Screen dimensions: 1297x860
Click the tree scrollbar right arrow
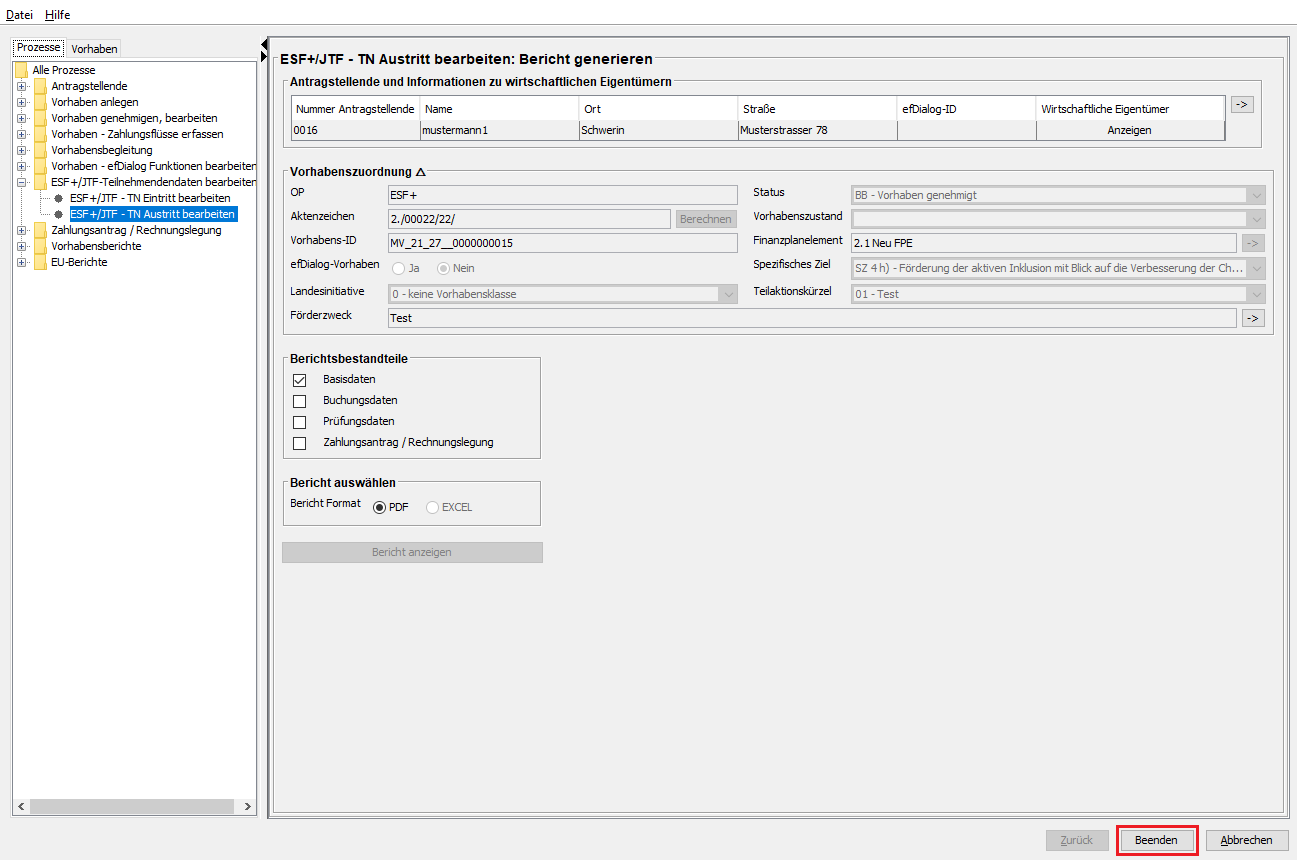(249, 806)
